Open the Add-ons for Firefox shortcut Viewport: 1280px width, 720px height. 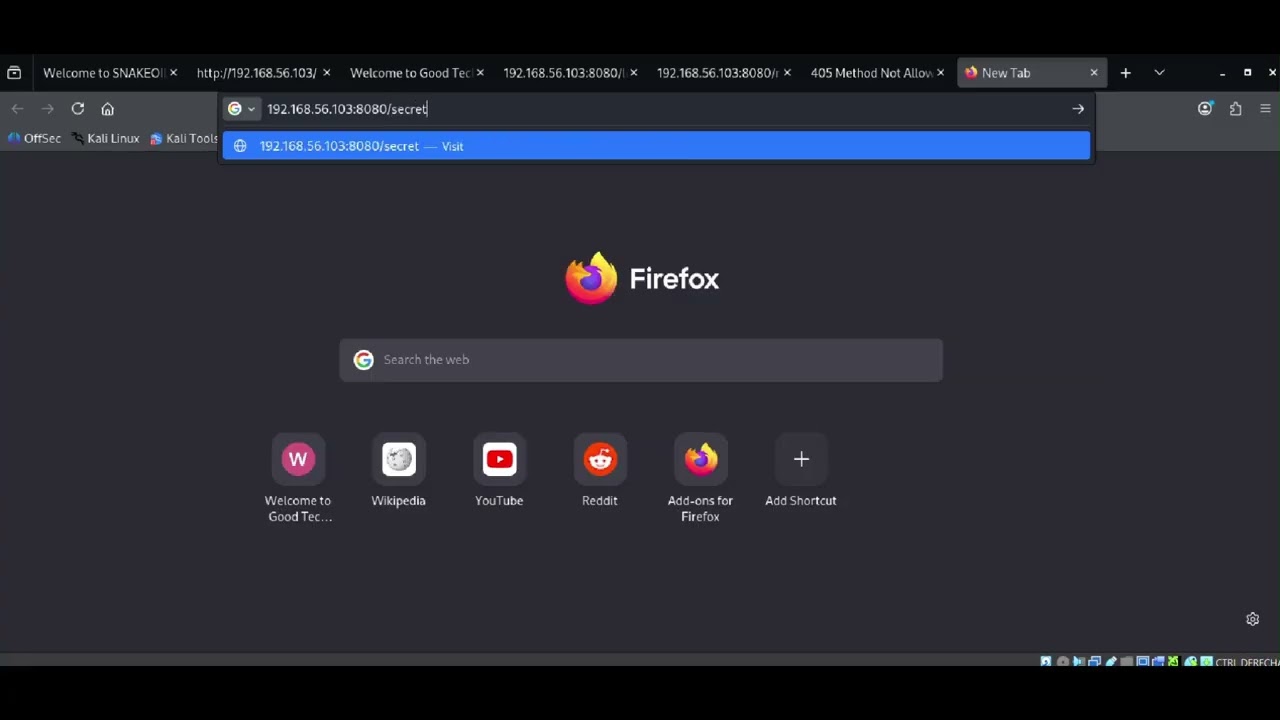[x=700, y=479]
